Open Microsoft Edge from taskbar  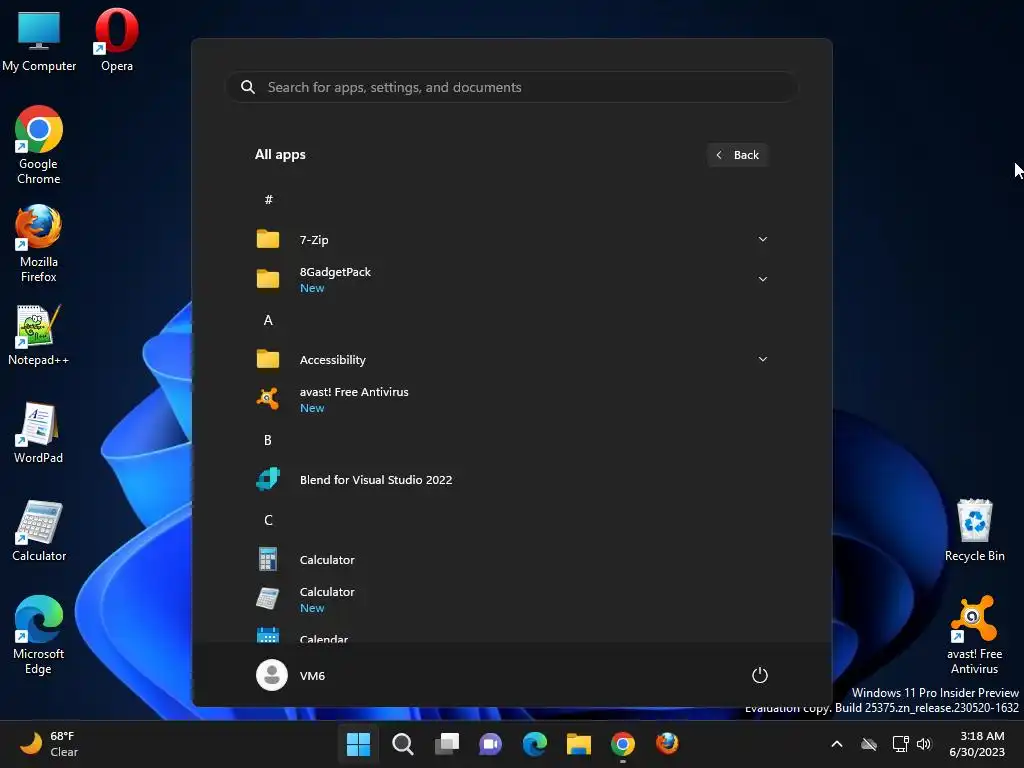pyautogui.click(x=535, y=744)
